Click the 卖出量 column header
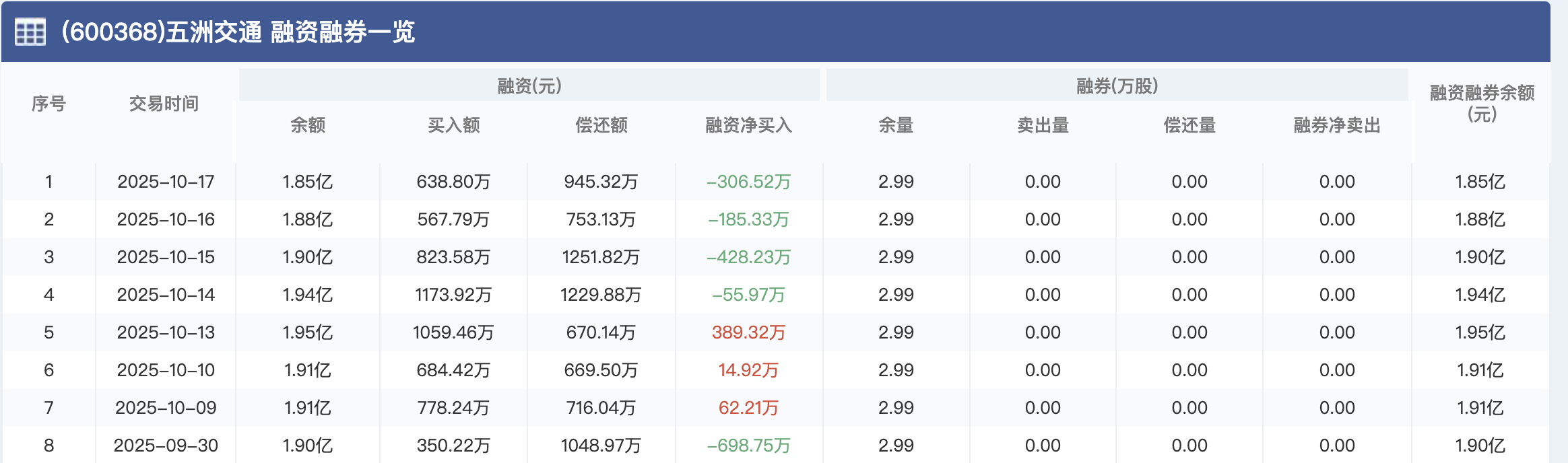 (1043, 125)
